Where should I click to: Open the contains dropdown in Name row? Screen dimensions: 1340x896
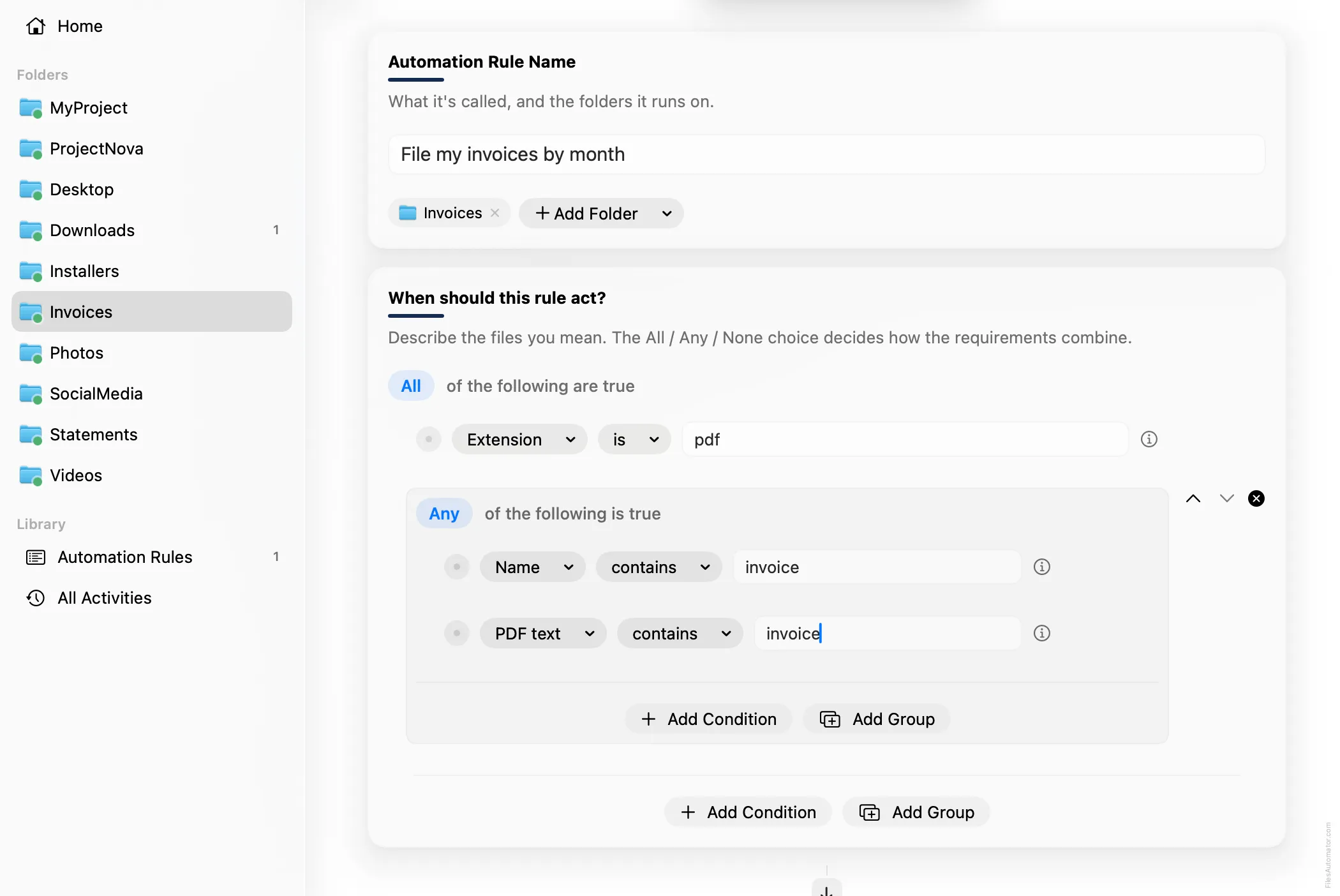coord(659,567)
